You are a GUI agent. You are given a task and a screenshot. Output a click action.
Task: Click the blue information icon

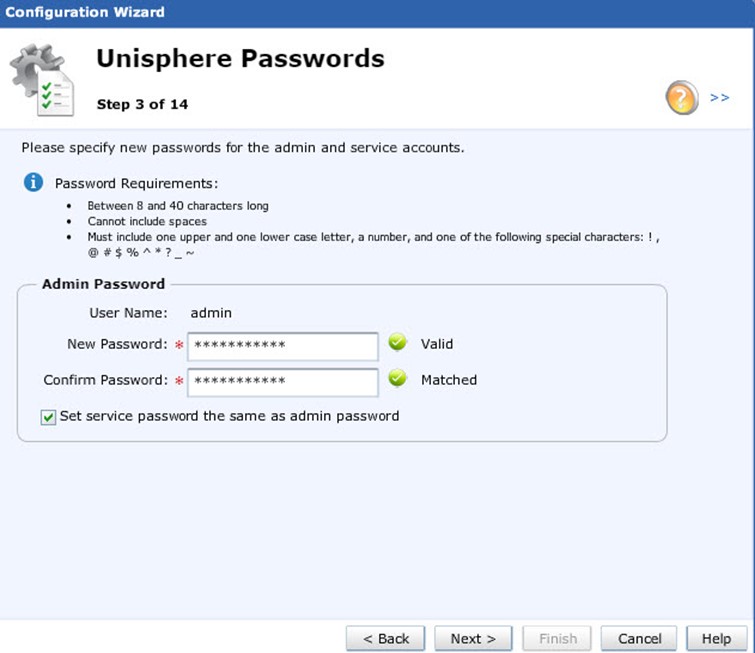click(33, 183)
